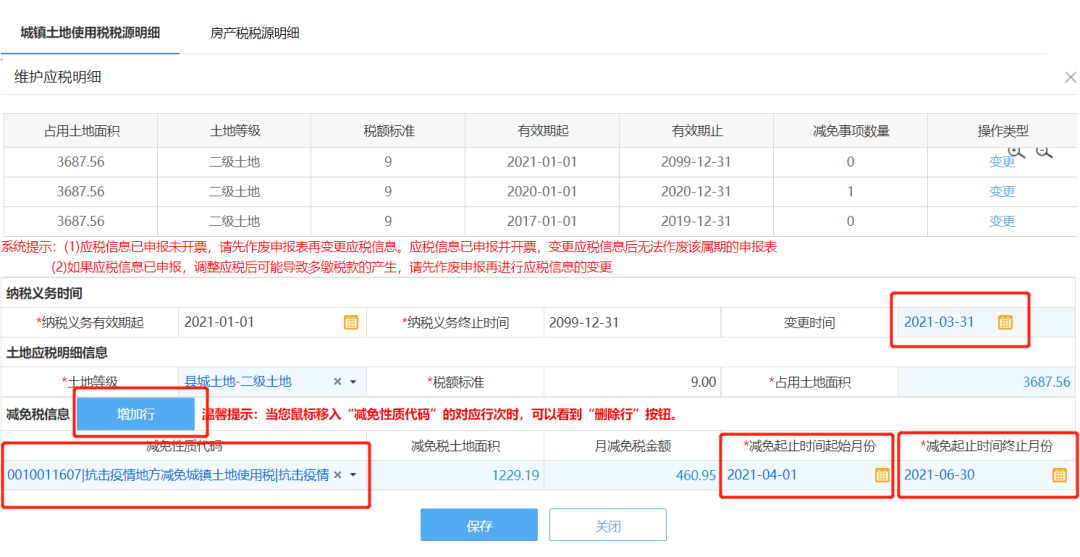Switch to 房产税税源明细 tab
Image resolution: width=1080 pixels, height=557 pixels.
pyautogui.click(x=255, y=32)
